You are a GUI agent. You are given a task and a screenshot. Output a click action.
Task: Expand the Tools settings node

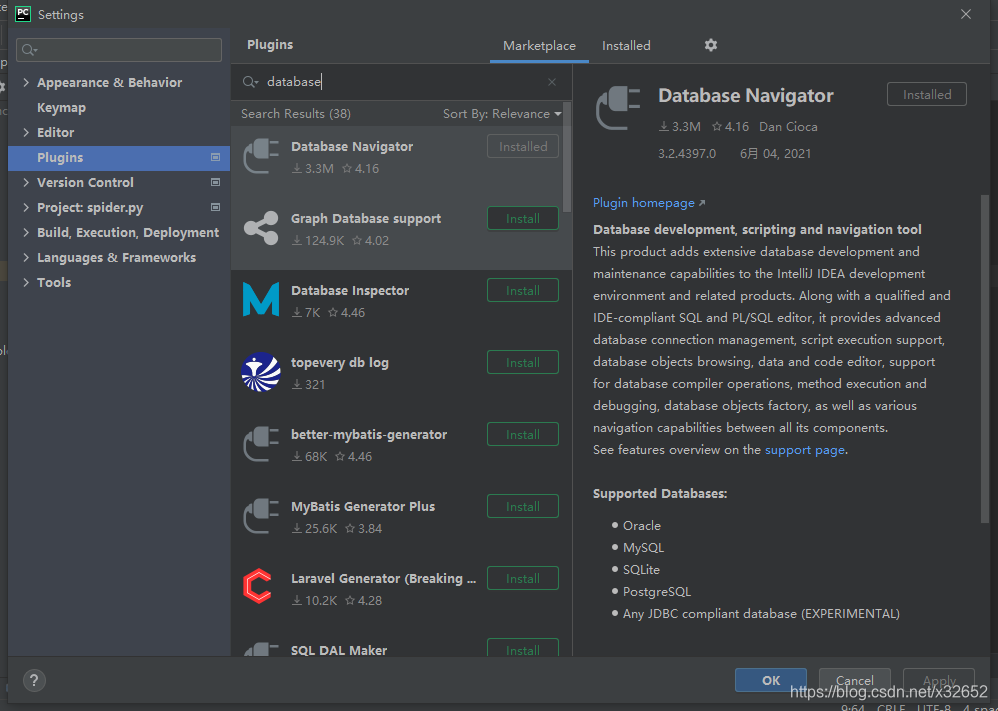point(26,282)
